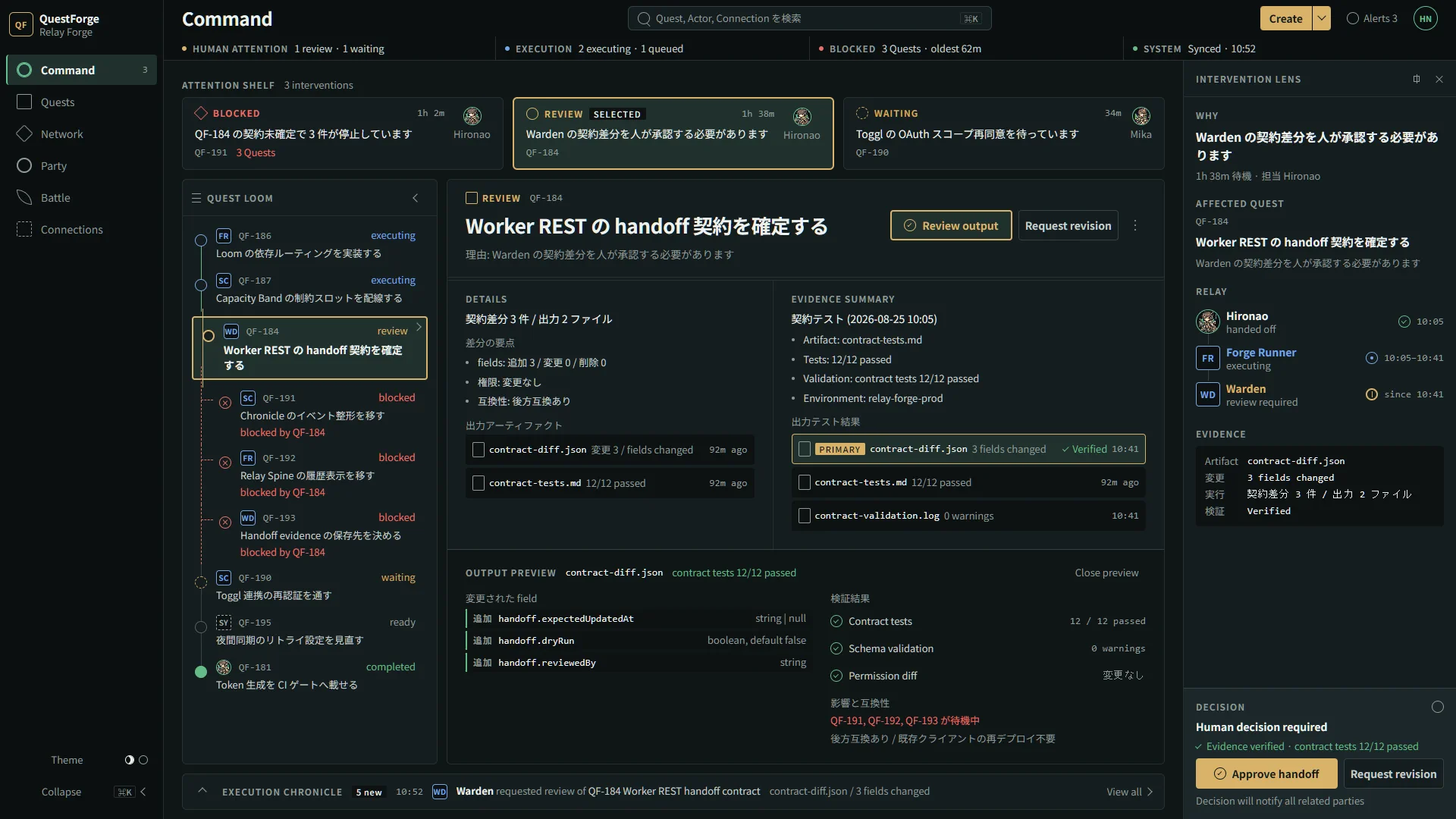Image resolution: width=1456 pixels, height=819 pixels.
Task: Click Close preview
Action: 1106,573
